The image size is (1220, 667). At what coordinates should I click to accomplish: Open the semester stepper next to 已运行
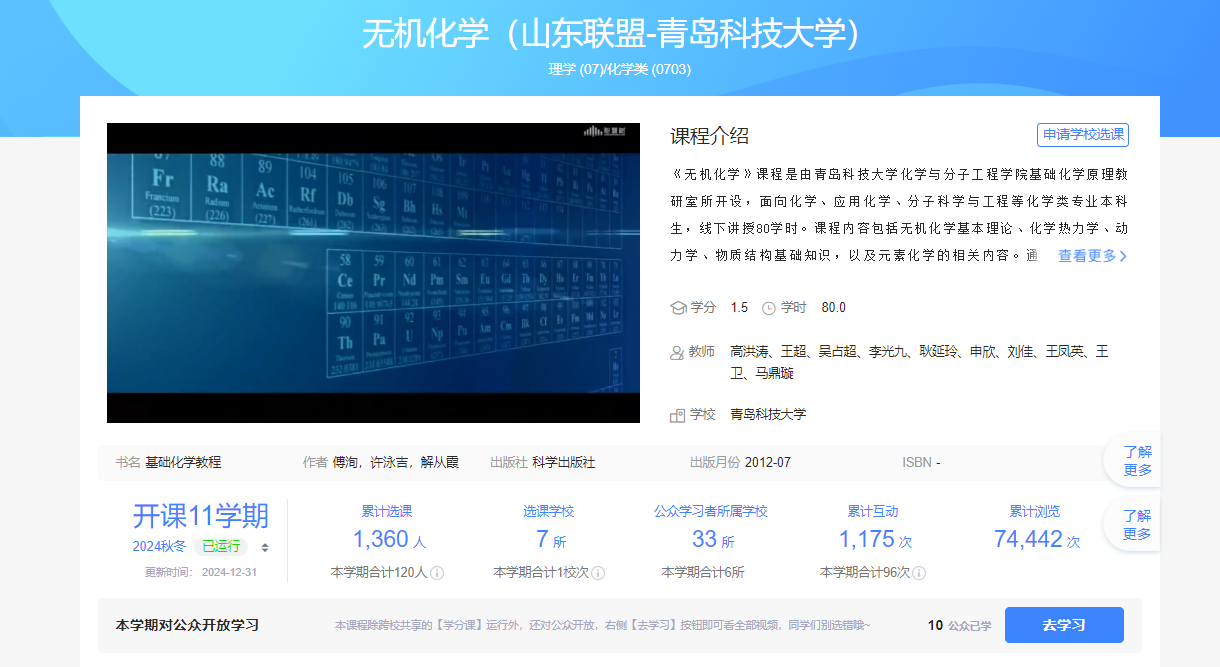tap(265, 547)
